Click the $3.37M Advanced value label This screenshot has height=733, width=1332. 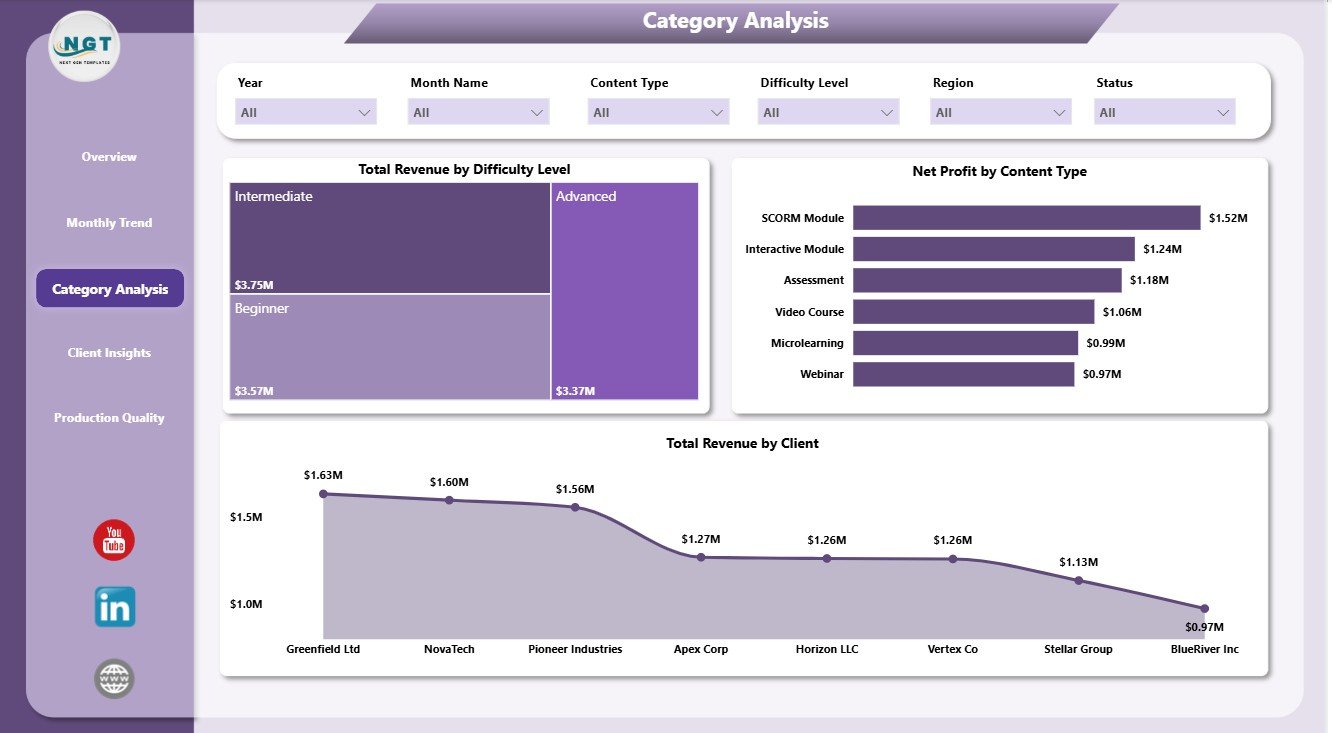click(575, 391)
